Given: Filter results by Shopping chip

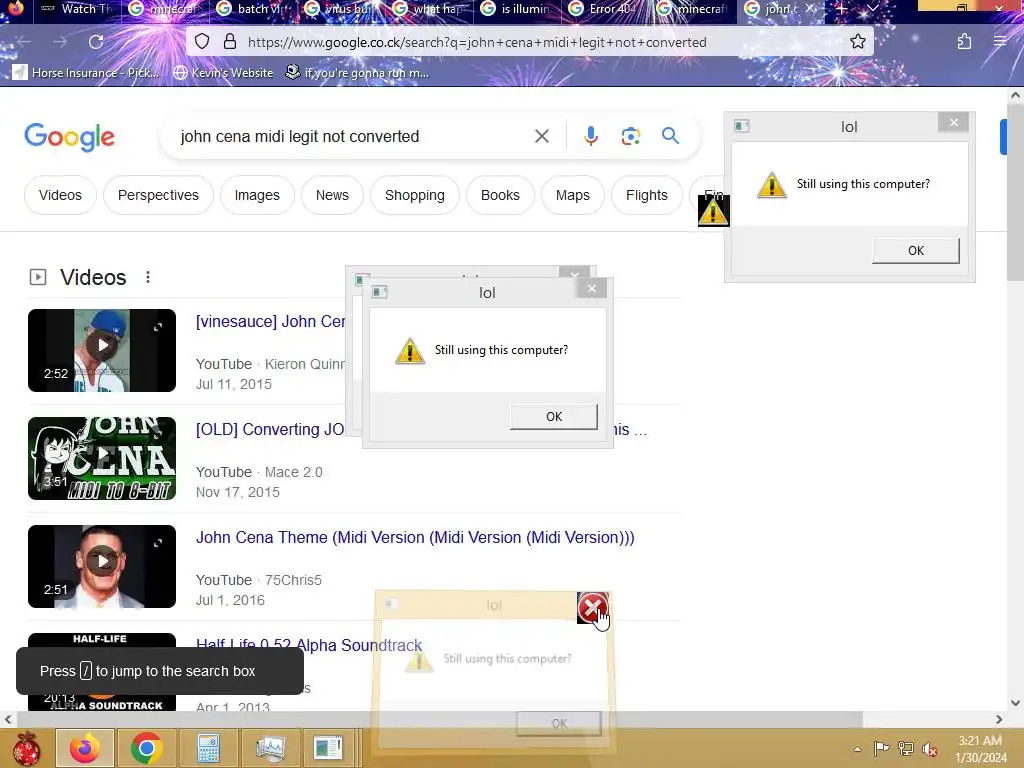Looking at the screenshot, I should pyautogui.click(x=415, y=195).
